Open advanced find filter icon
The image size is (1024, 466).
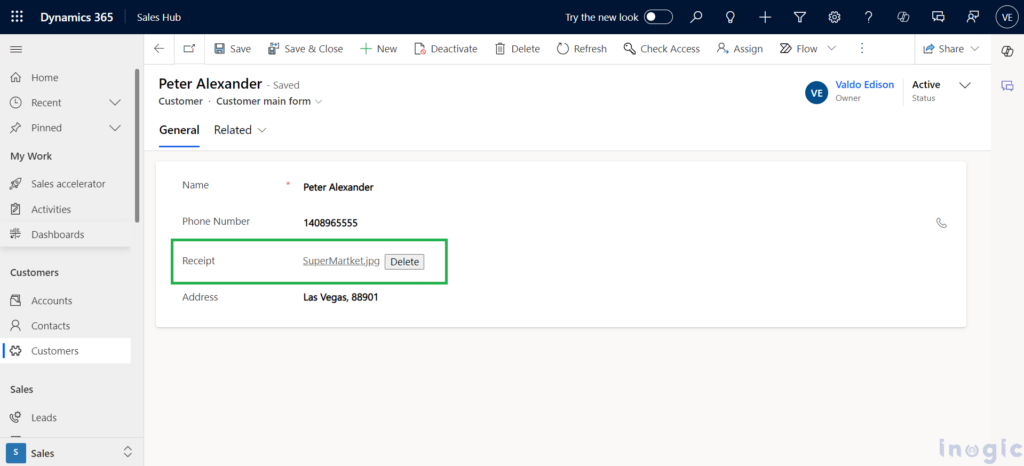pos(799,17)
